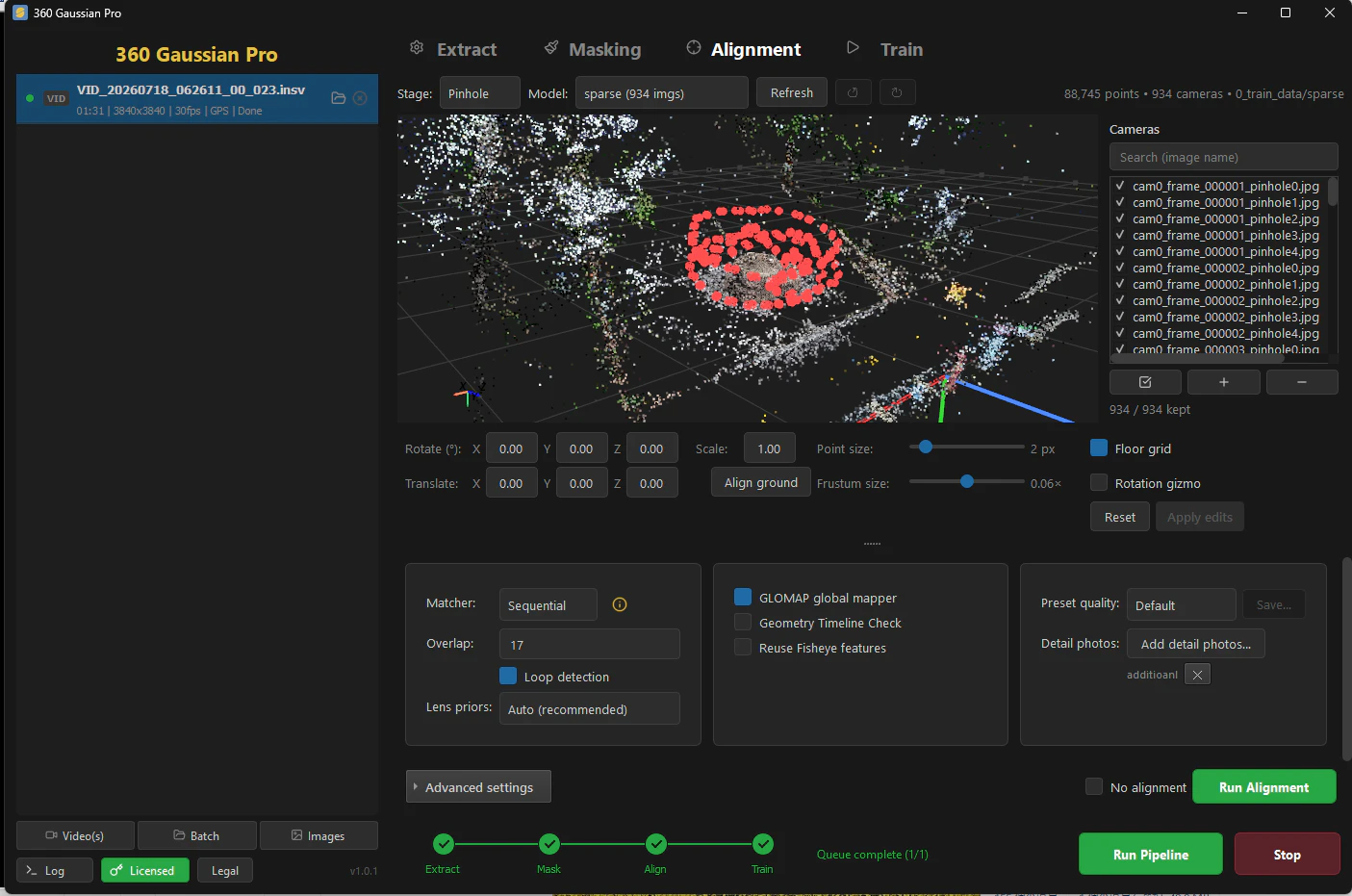Uncheck cam0_frame_000002_pinhole3.jpg camera
The height and width of the screenshot is (896, 1352).
(1120, 317)
